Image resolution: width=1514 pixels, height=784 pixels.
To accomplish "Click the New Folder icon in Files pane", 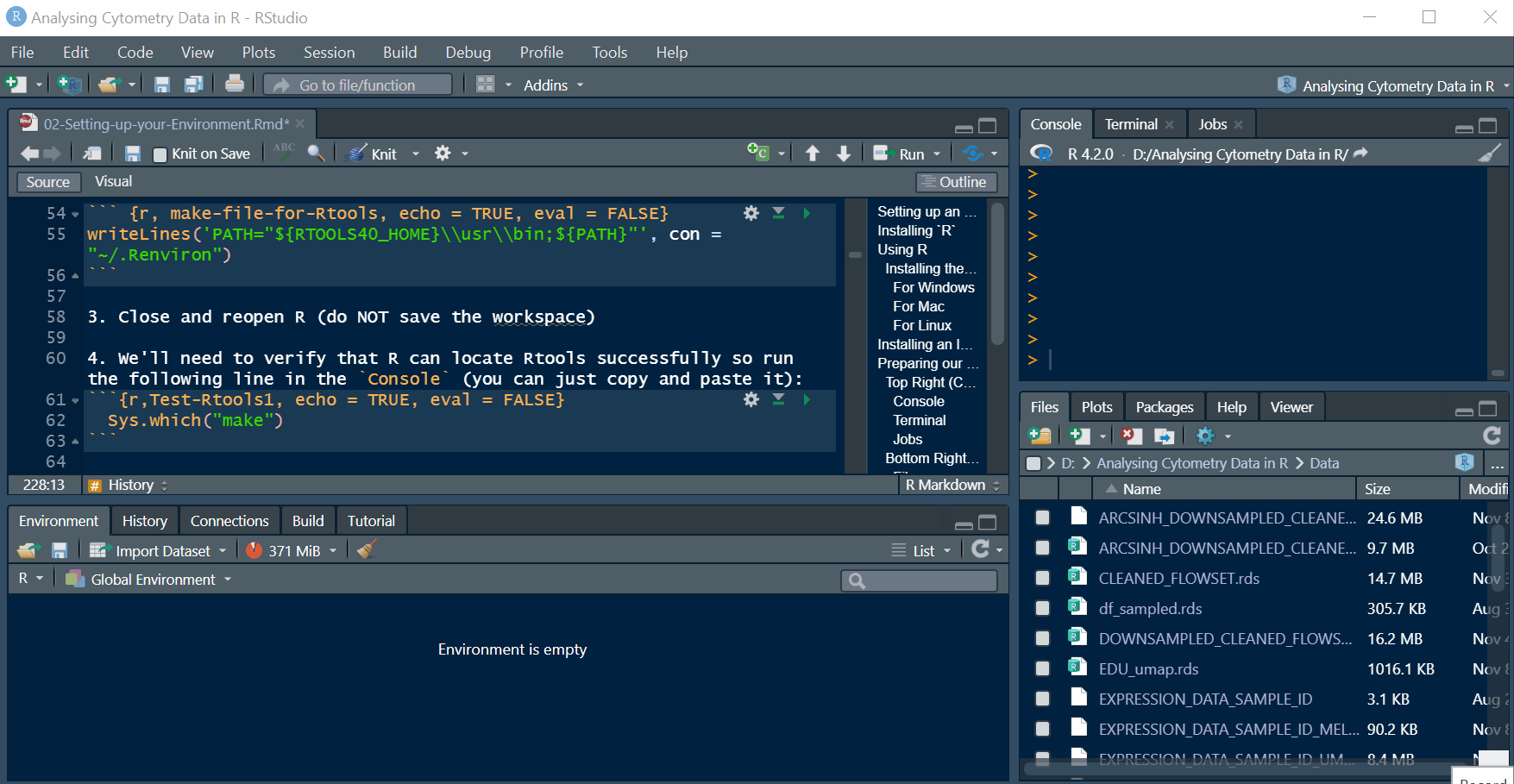I will [x=1040, y=436].
